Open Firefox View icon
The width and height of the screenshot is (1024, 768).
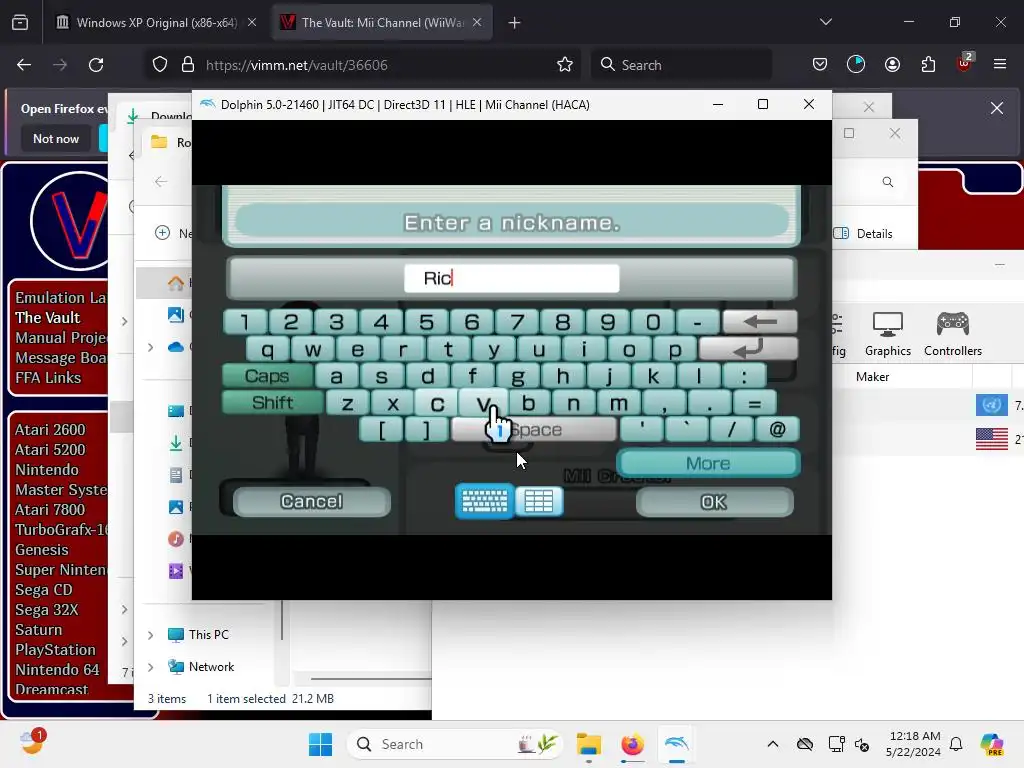tap(20, 23)
